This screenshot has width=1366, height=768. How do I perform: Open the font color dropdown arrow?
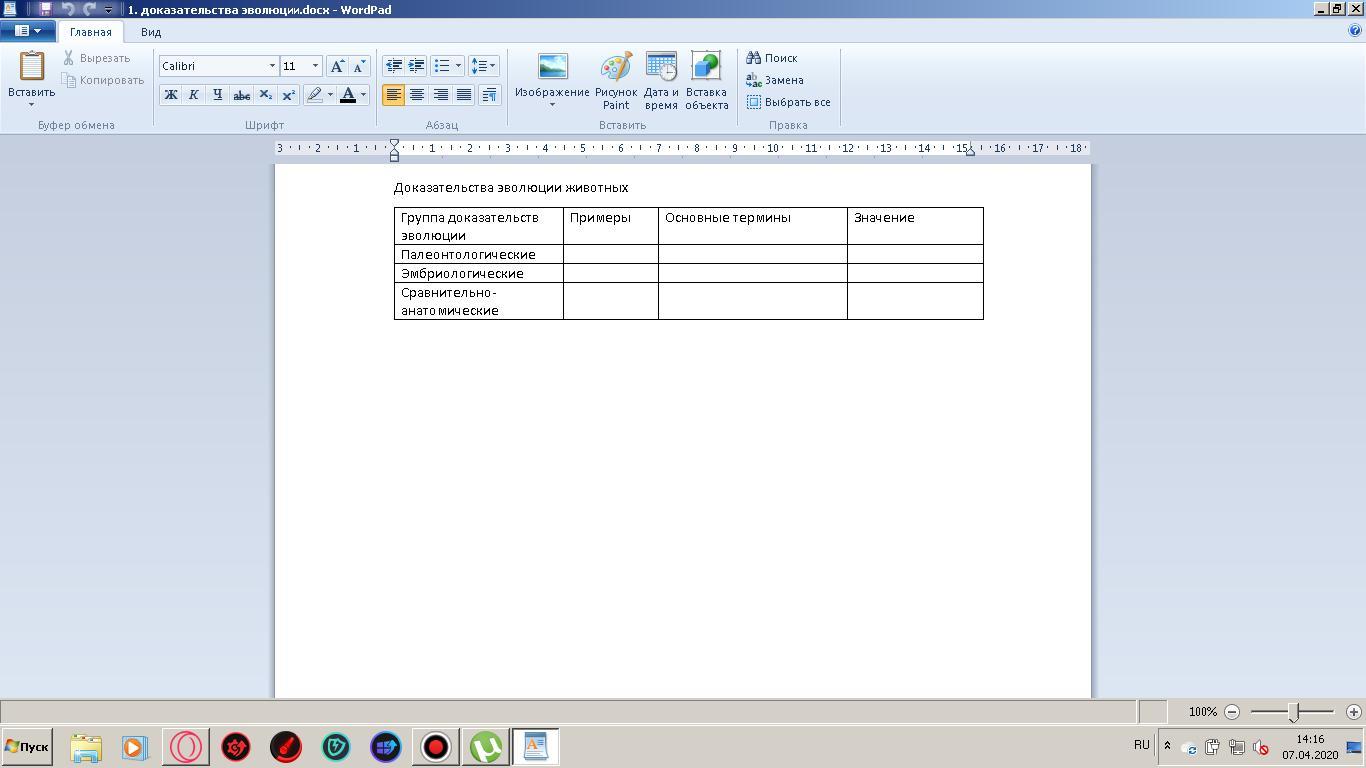pyautogui.click(x=363, y=95)
